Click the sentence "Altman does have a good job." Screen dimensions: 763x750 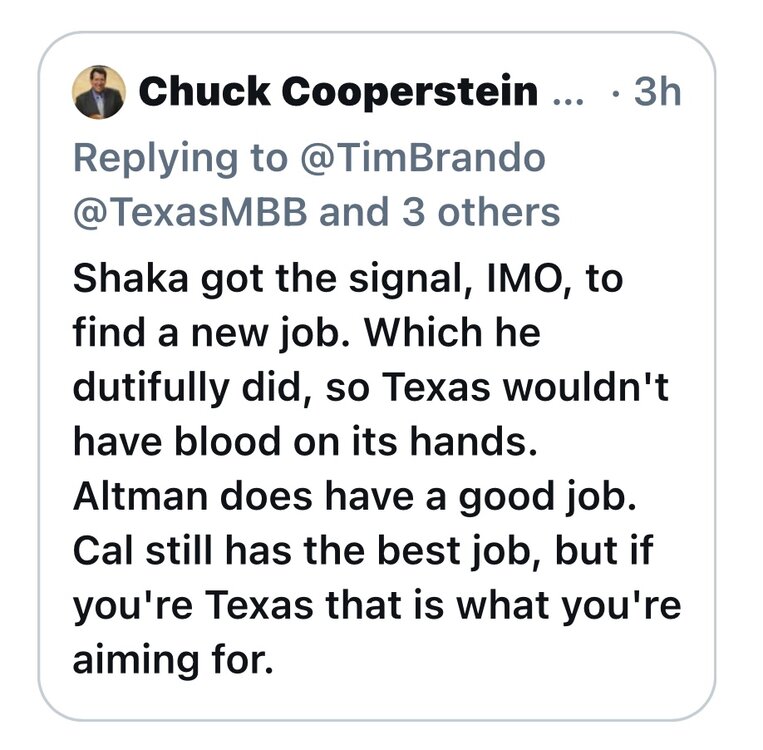pos(353,496)
